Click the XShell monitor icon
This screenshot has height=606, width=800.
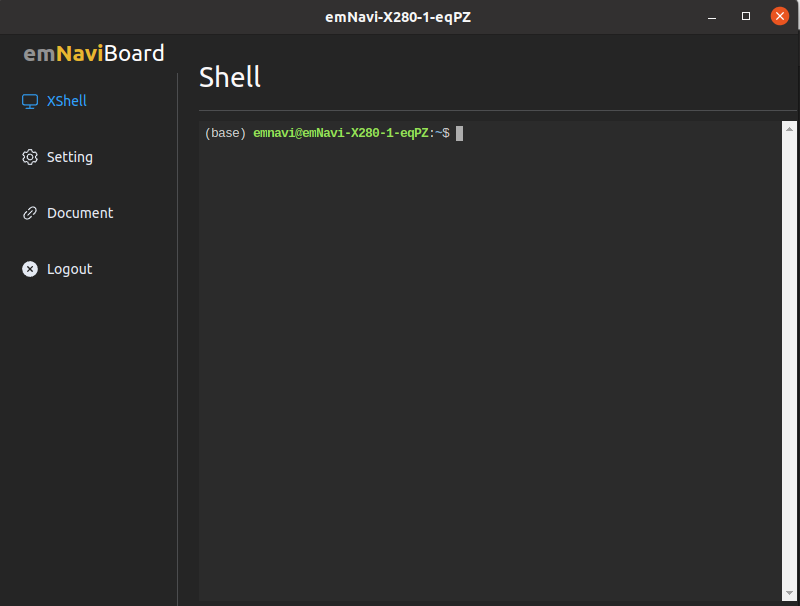pos(30,101)
